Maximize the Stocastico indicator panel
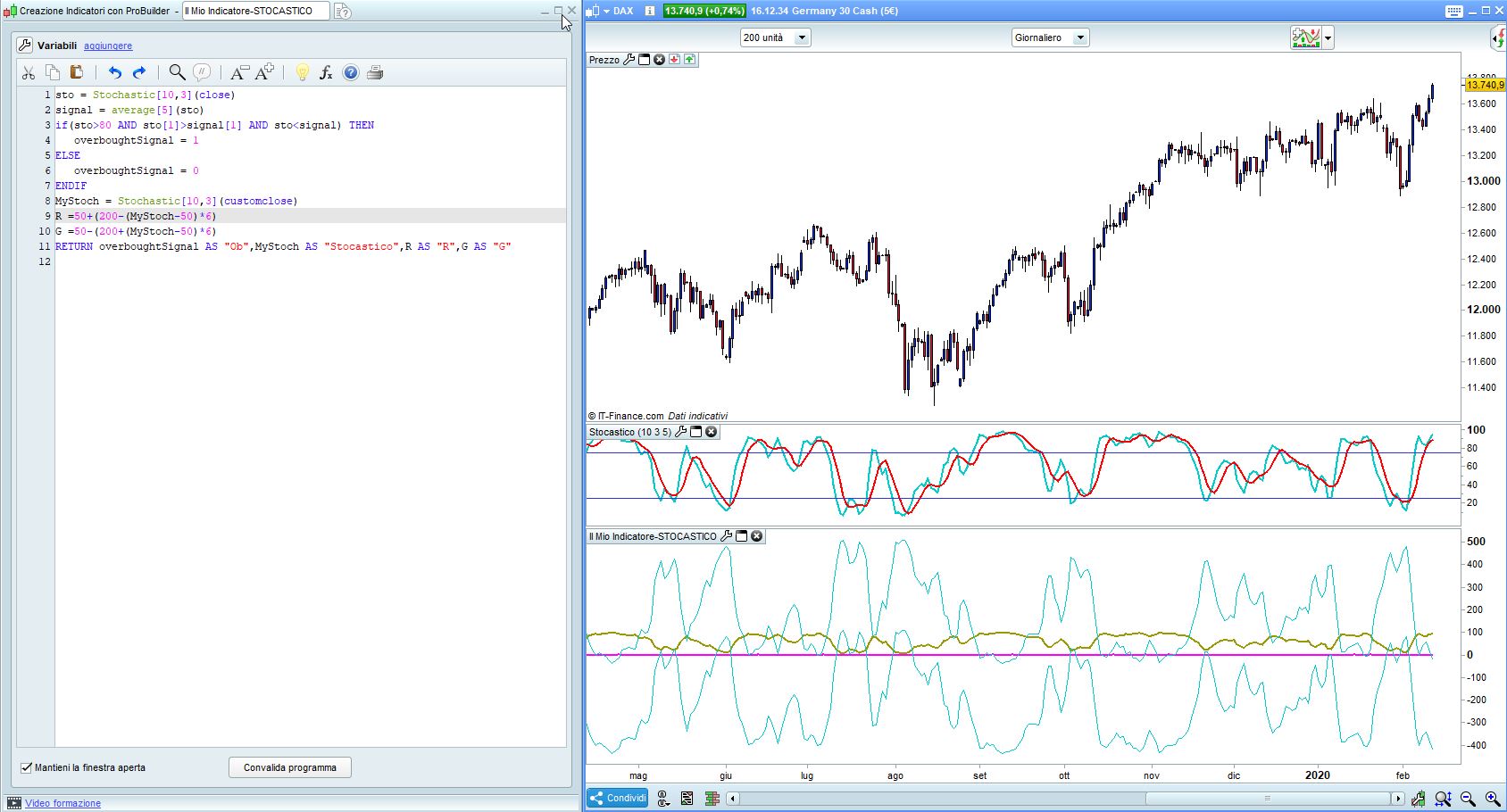This screenshot has height=812, width=1507. [696, 432]
